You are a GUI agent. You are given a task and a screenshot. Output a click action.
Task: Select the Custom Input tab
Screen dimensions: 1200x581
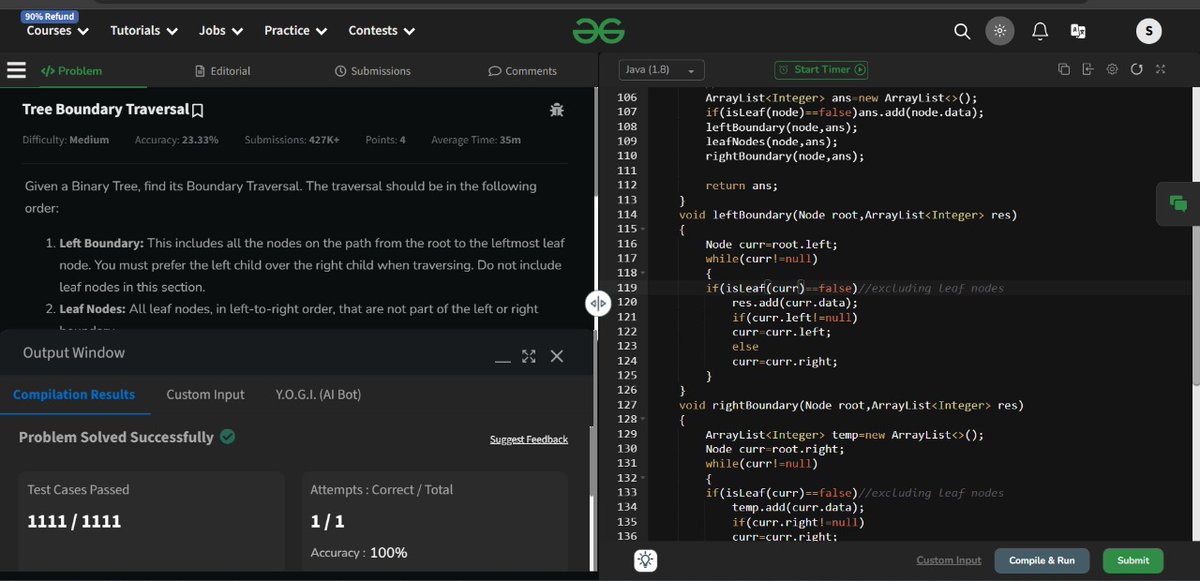pos(205,394)
